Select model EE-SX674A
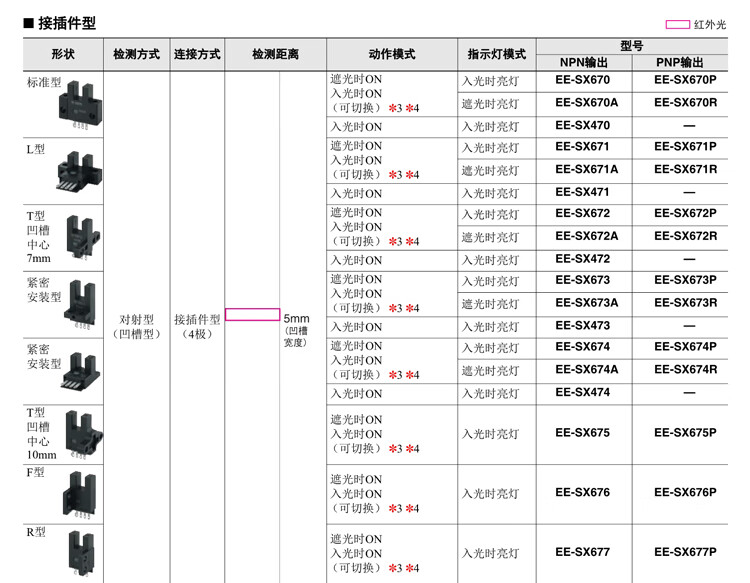Image resolution: width=750 pixels, height=583 pixels. point(586,369)
